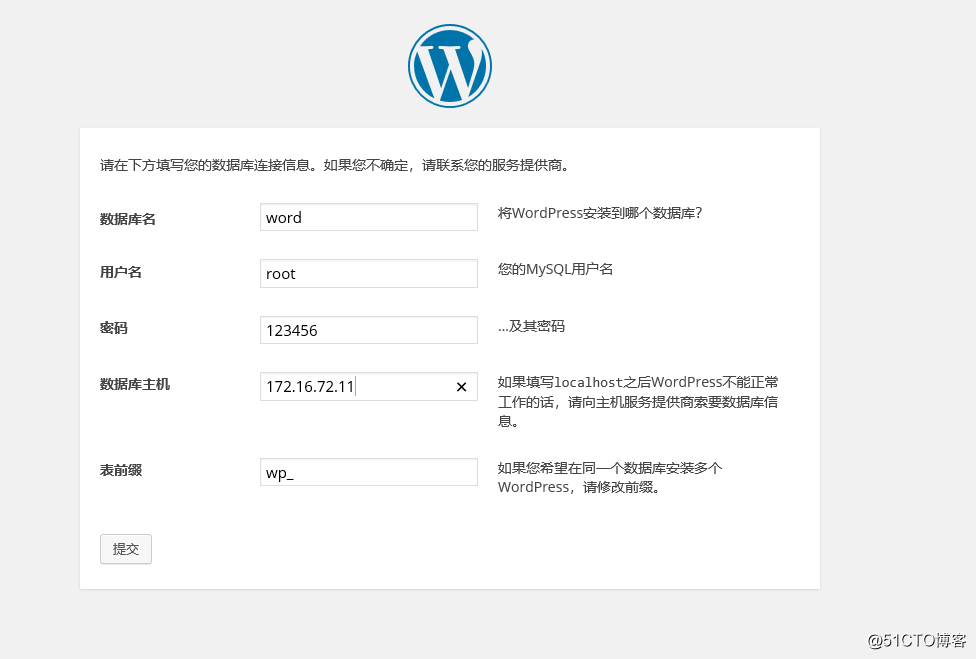Click the WordPress logo at top

tap(449, 66)
